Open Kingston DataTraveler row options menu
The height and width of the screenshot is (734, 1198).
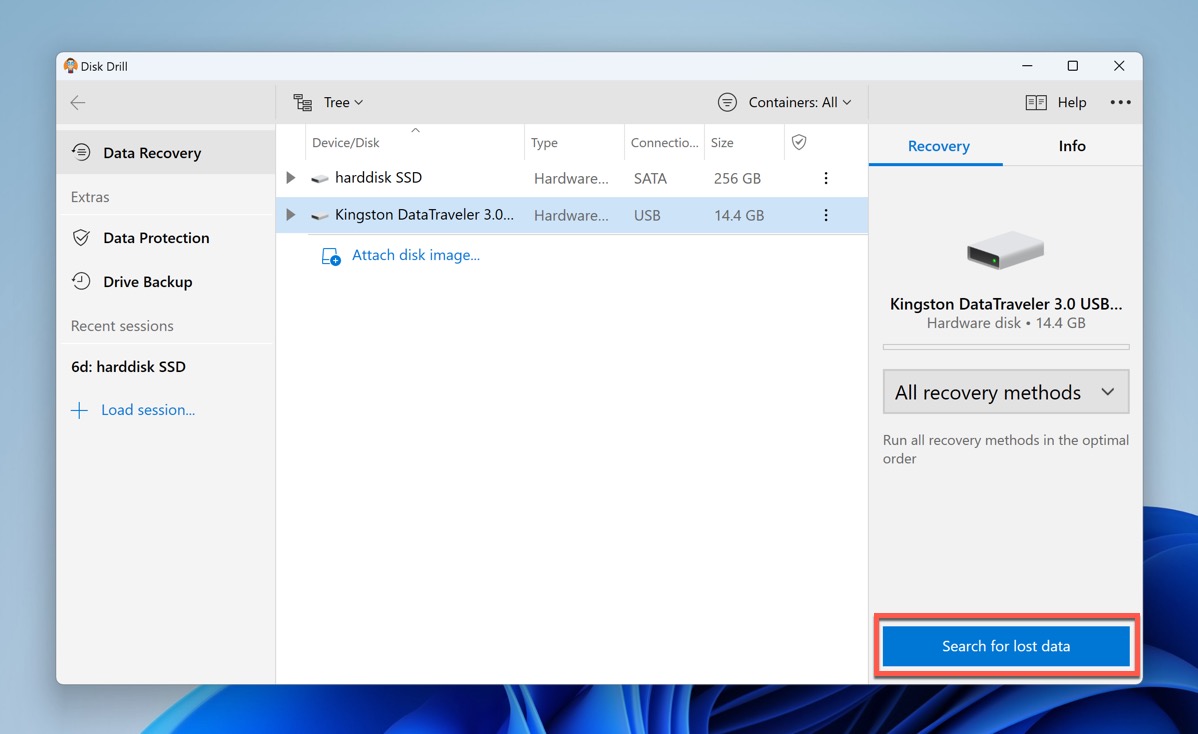(825, 215)
